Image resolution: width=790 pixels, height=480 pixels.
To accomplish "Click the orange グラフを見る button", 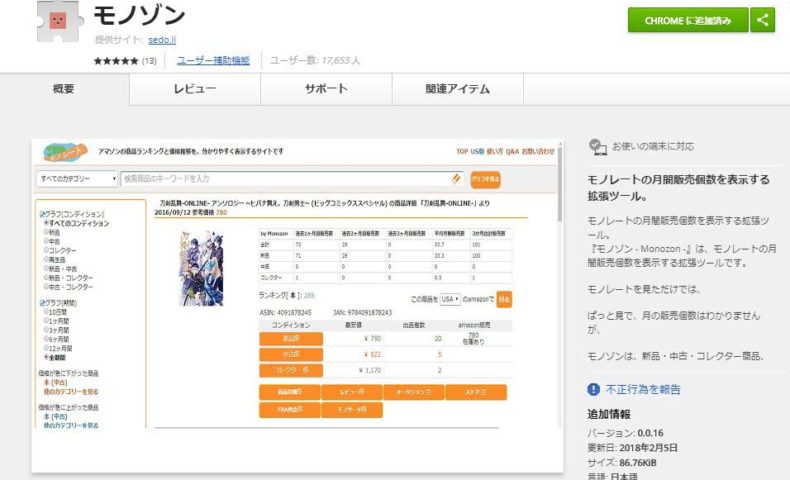I will pos(485,179).
